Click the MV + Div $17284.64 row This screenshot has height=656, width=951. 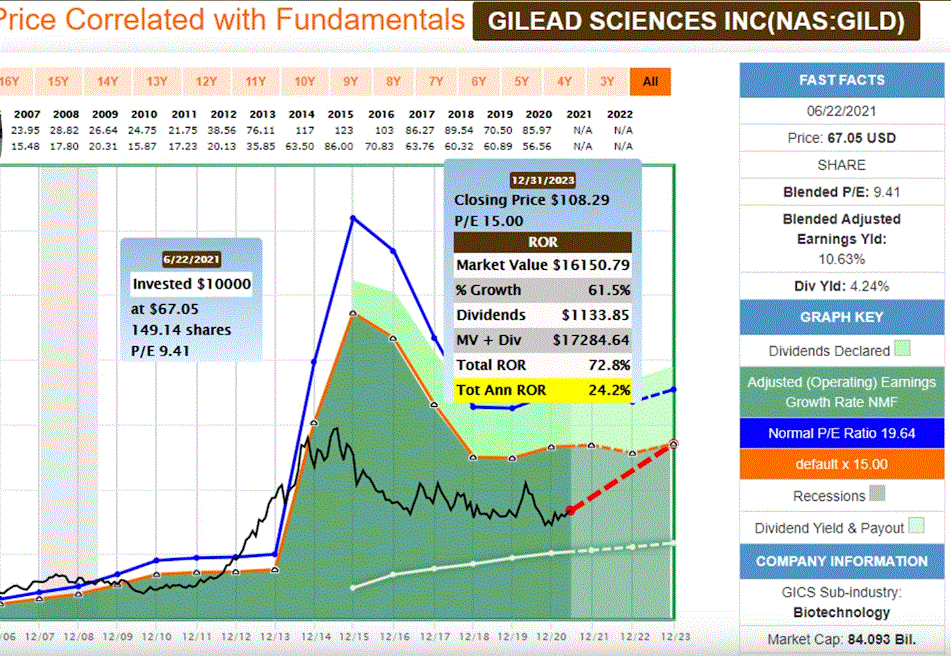[543, 340]
